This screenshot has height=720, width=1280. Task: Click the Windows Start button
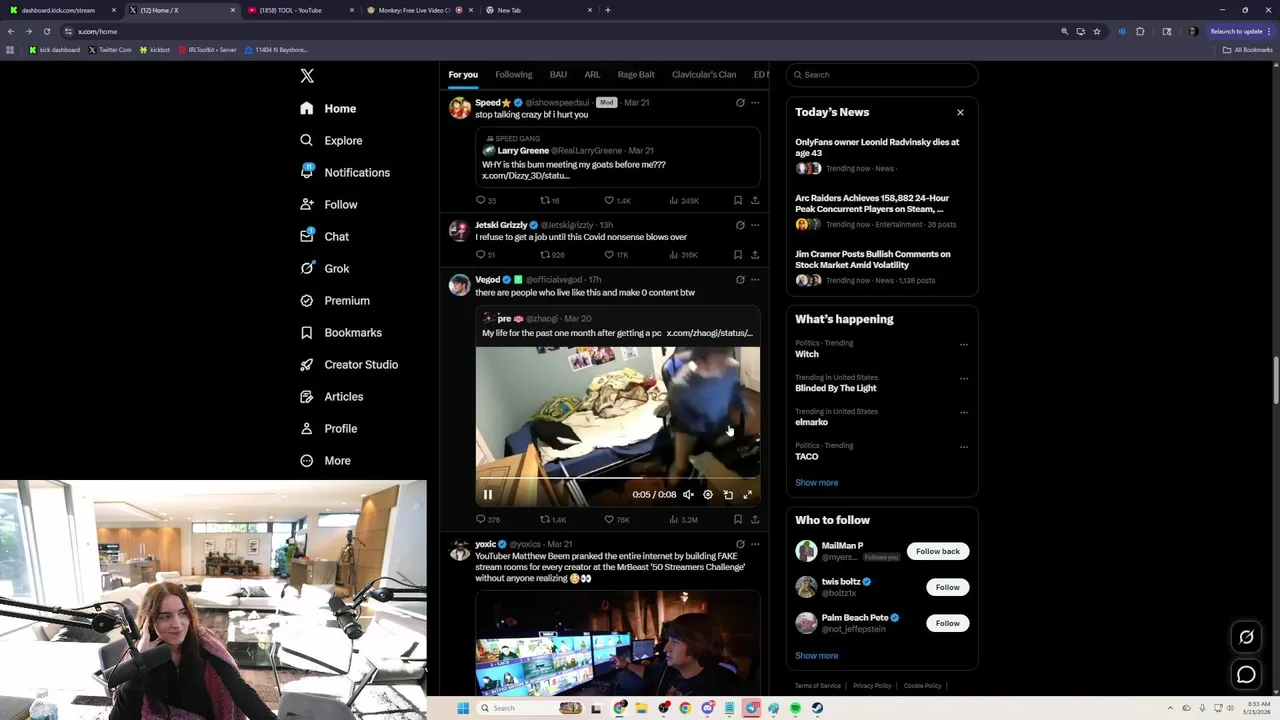(x=463, y=708)
